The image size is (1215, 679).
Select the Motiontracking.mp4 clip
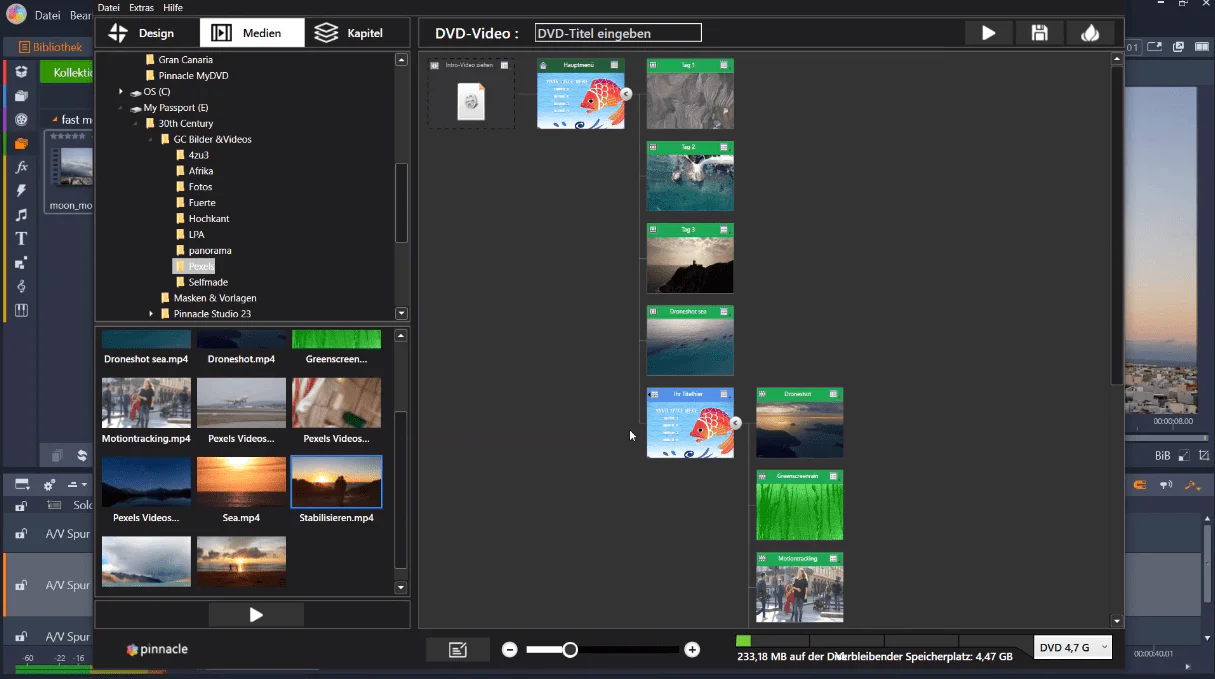146,403
